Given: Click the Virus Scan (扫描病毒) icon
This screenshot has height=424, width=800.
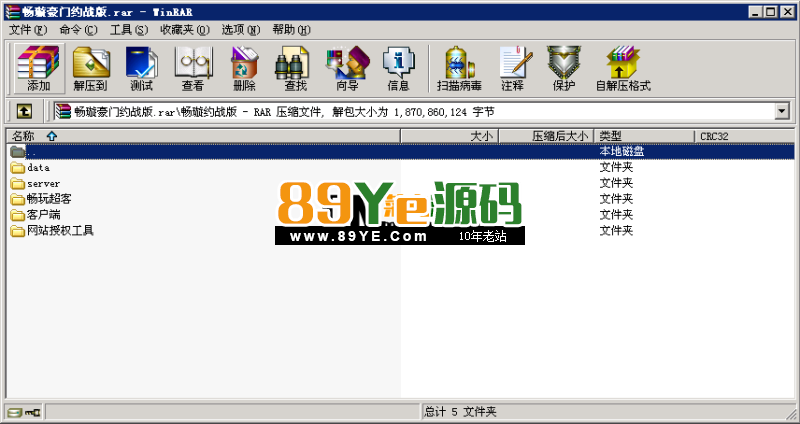Looking at the screenshot, I should point(459,68).
